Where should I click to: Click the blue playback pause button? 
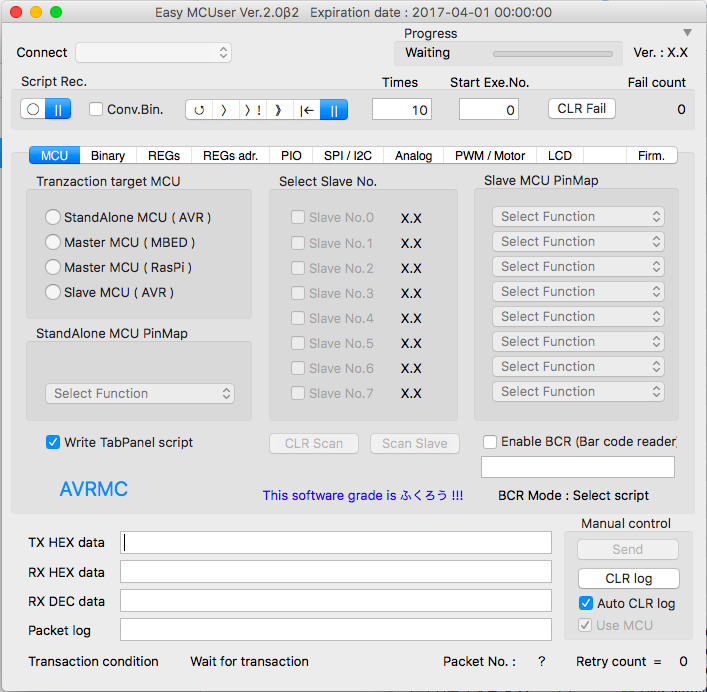[334, 110]
